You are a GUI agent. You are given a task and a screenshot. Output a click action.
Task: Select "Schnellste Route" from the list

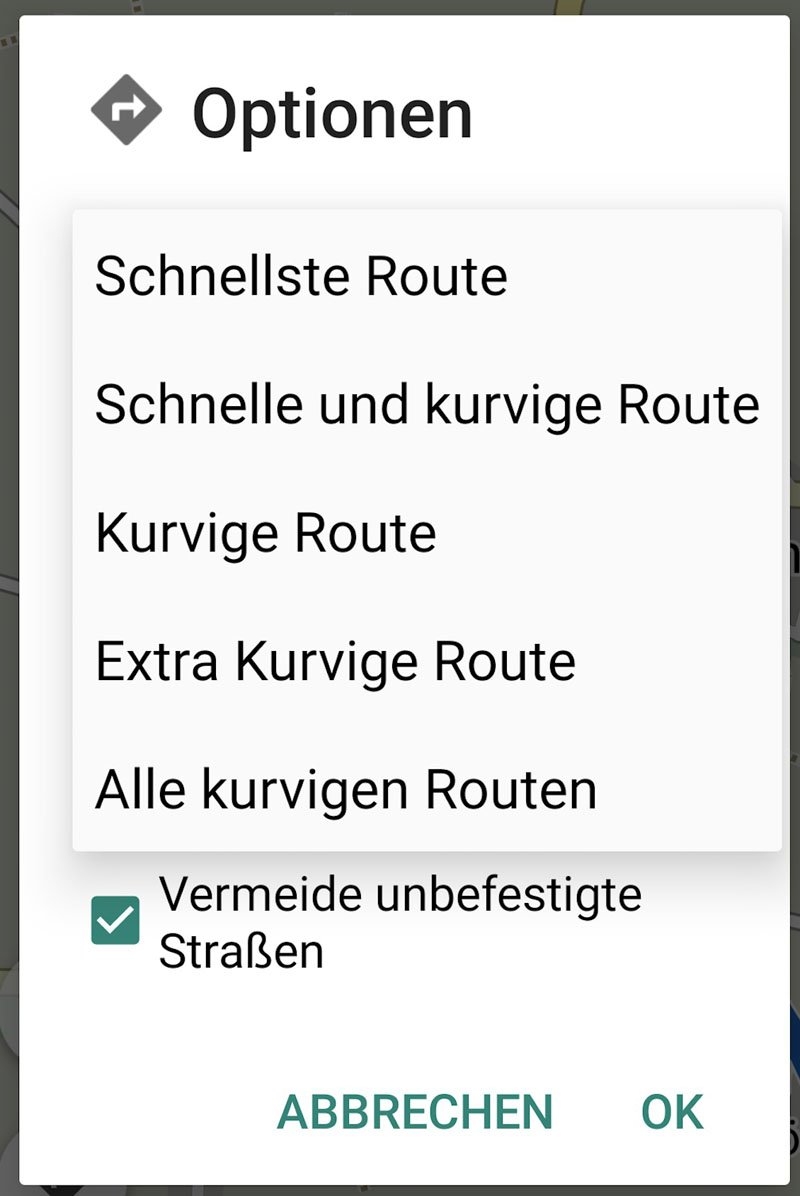tap(301, 275)
